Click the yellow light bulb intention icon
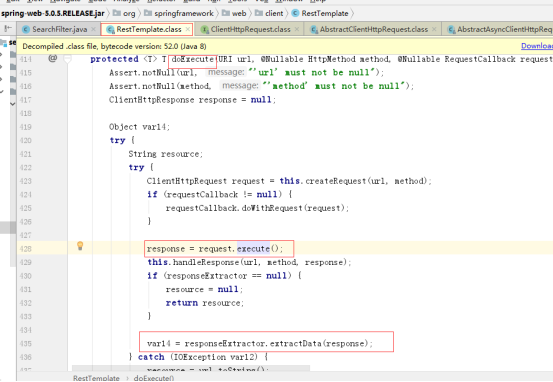The image size is (553, 382). (x=80, y=246)
